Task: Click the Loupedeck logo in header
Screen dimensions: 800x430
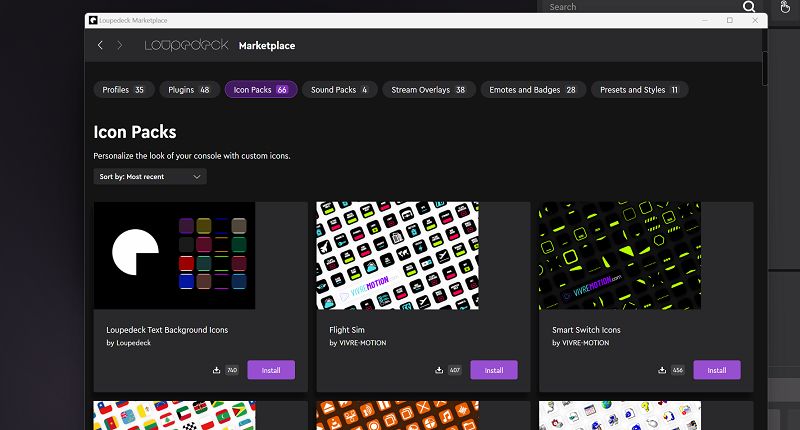Action: (186, 45)
